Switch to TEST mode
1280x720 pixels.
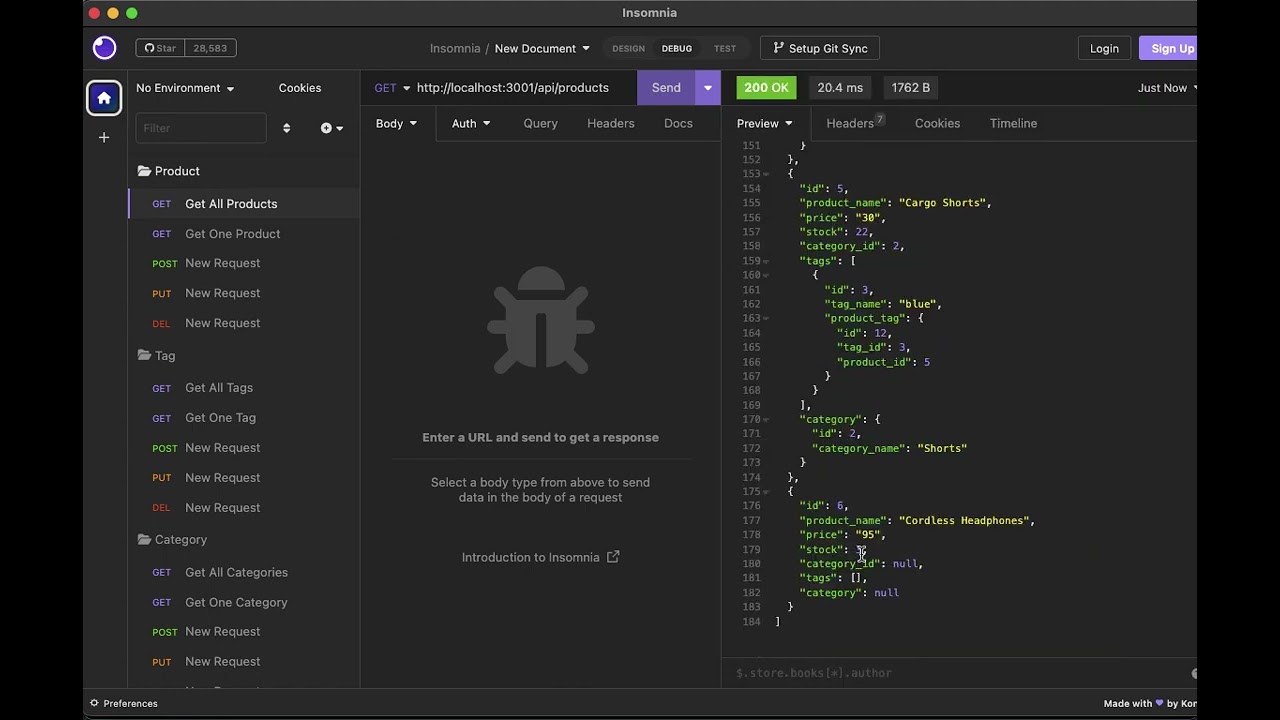click(x=725, y=48)
